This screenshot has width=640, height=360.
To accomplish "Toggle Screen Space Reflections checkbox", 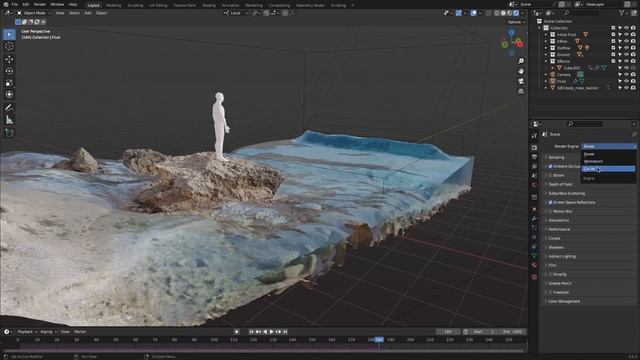I will coord(550,202).
